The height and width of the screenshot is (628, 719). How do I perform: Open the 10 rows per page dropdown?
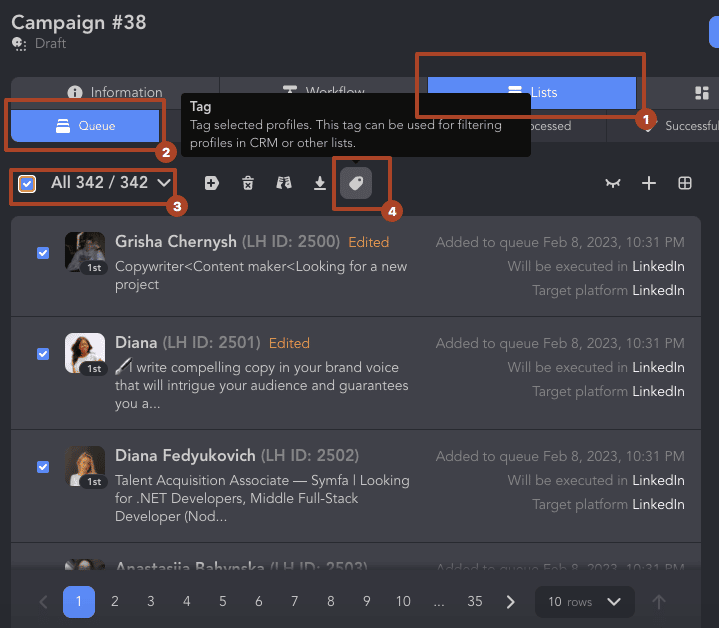coord(585,602)
